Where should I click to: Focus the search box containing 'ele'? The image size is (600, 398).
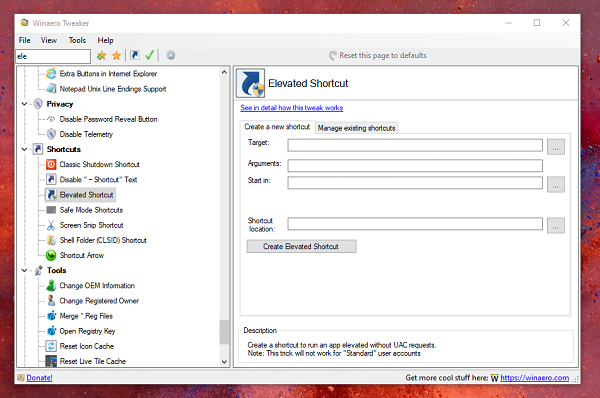coord(53,56)
